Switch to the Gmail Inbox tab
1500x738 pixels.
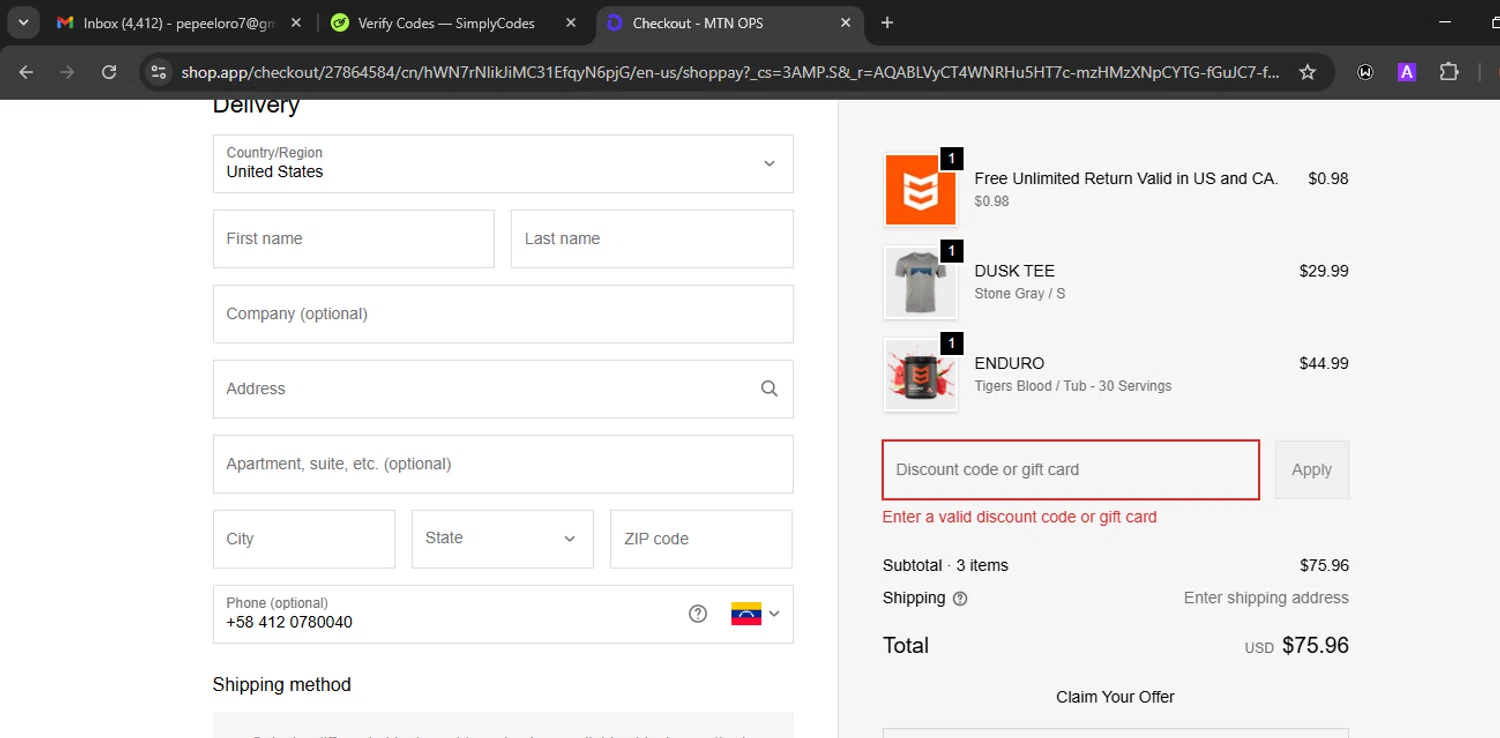click(180, 23)
